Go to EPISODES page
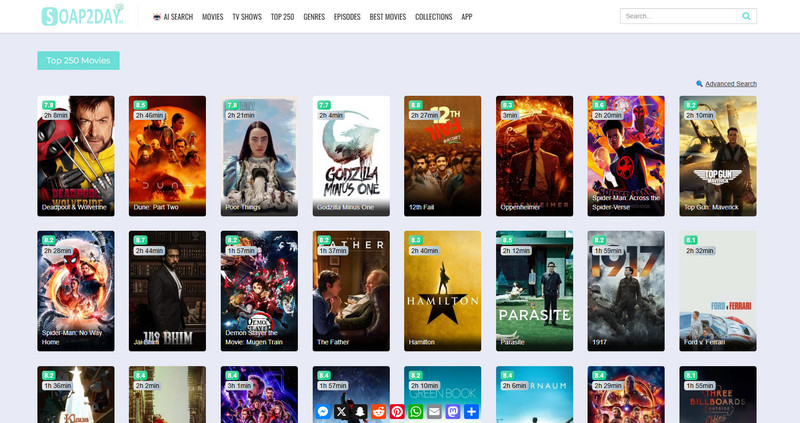Image resolution: width=800 pixels, height=423 pixels. tap(347, 17)
